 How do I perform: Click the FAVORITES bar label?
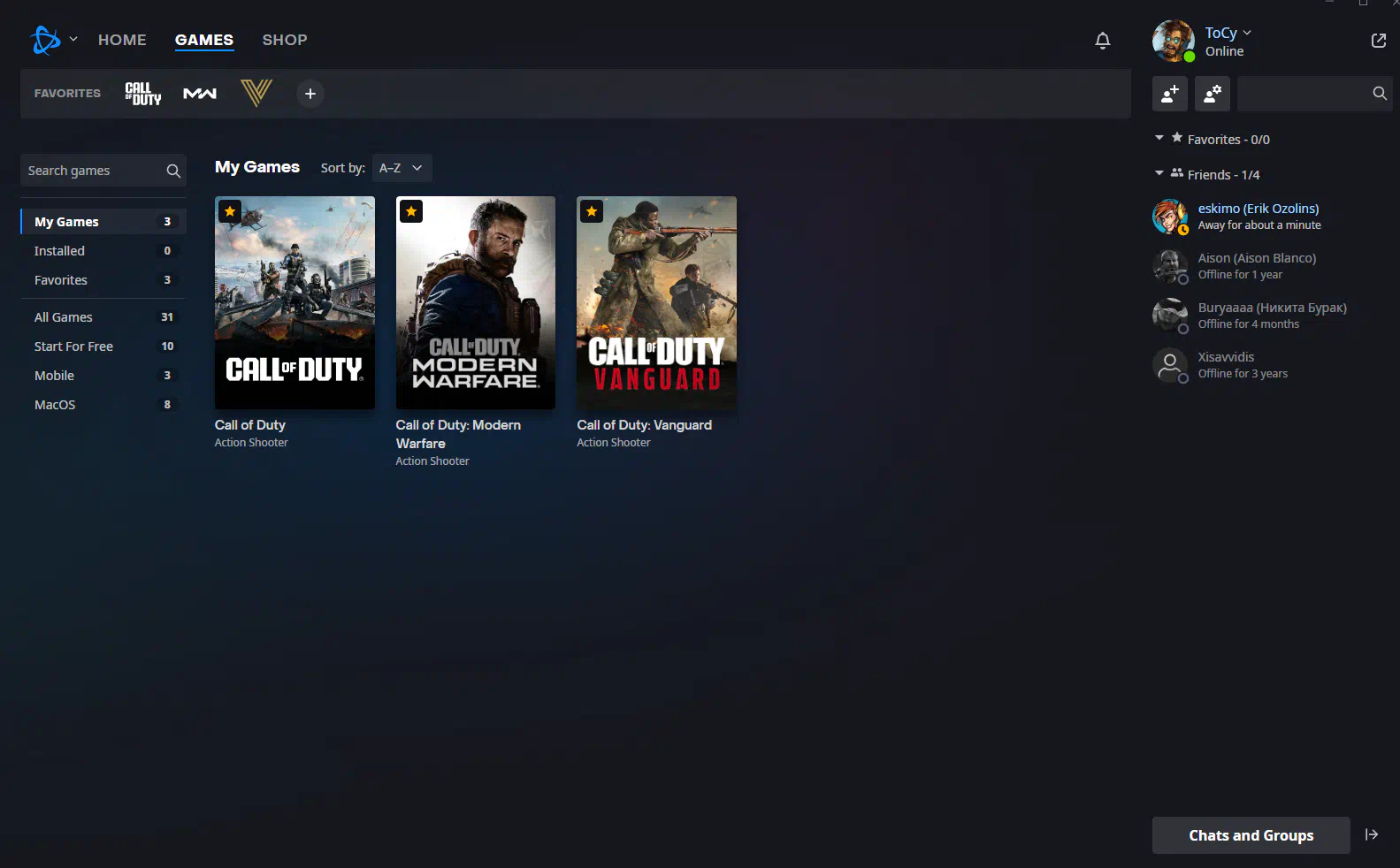pos(67,93)
